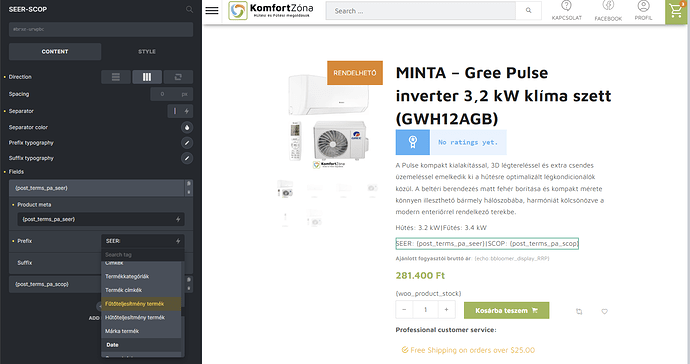Open the Kapcsolat contact icon
Image resolution: width=690 pixels, height=364 pixels.
click(x=567, y=11)
